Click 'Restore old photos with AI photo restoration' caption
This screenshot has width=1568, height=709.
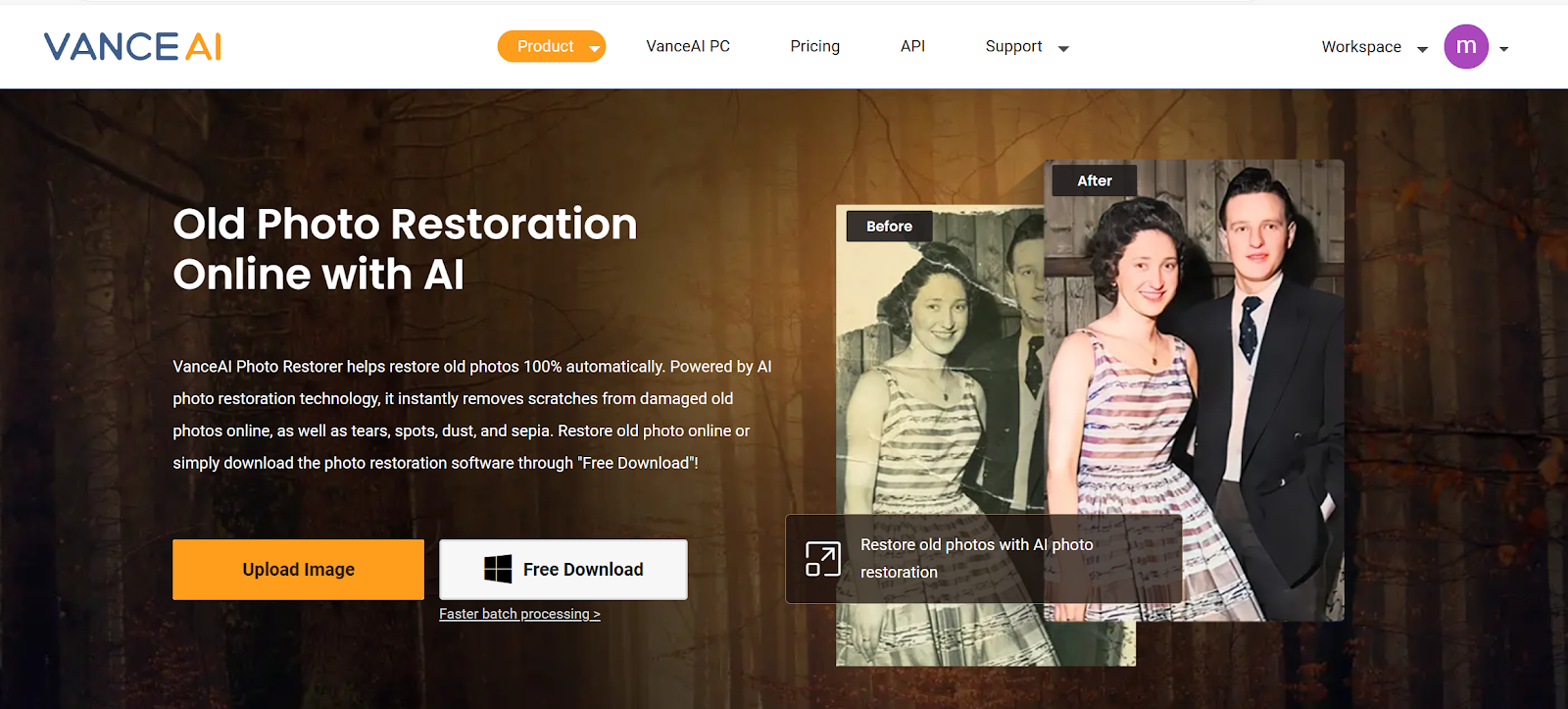click(977, 558)
